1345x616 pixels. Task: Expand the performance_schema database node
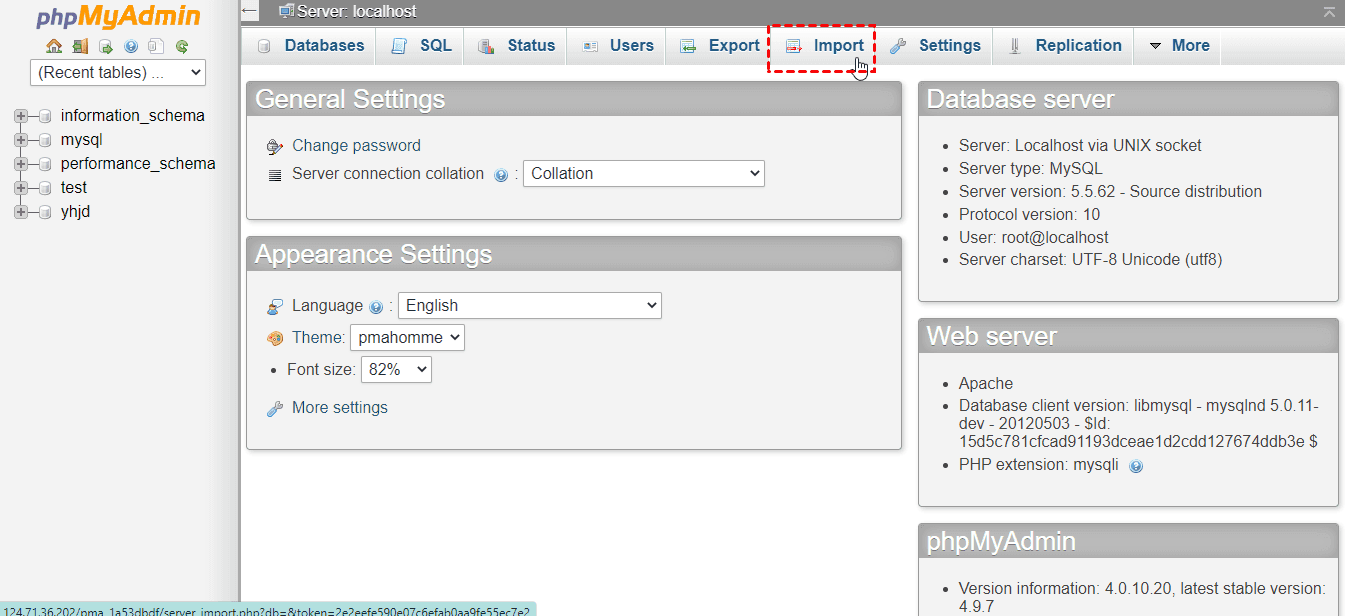click(20, 164)
